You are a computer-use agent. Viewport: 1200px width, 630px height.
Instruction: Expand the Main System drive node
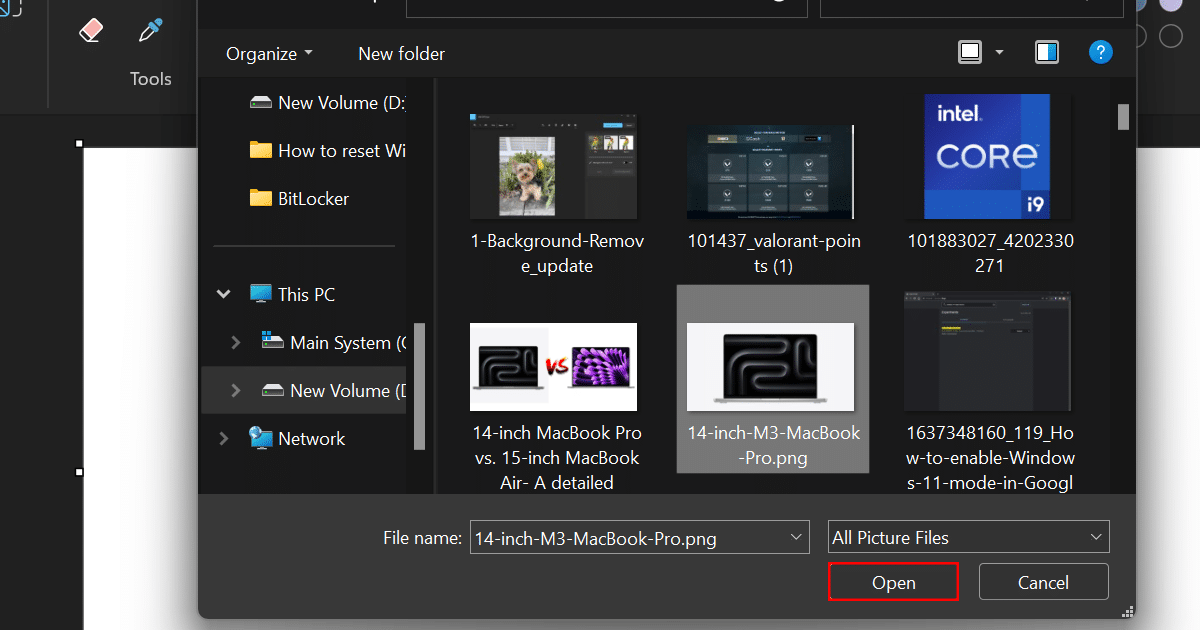pyautogui.click(x=236, y=343)
